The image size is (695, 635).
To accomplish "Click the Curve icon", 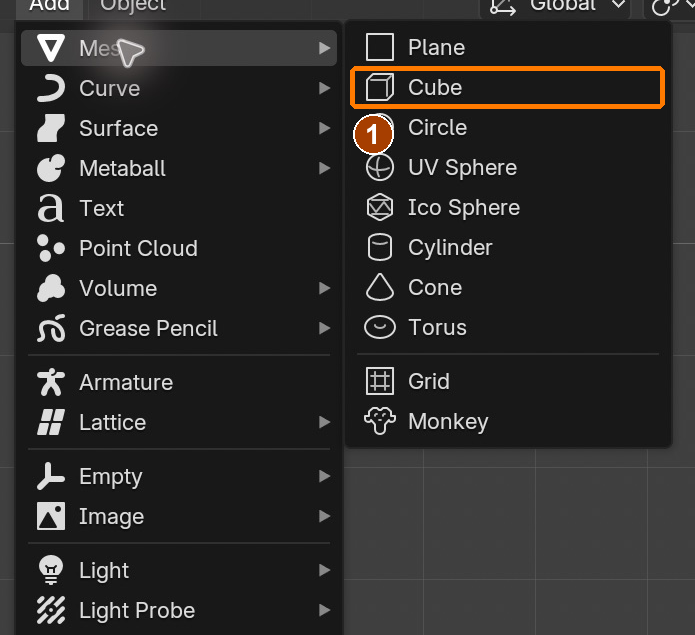I will 51,88.
